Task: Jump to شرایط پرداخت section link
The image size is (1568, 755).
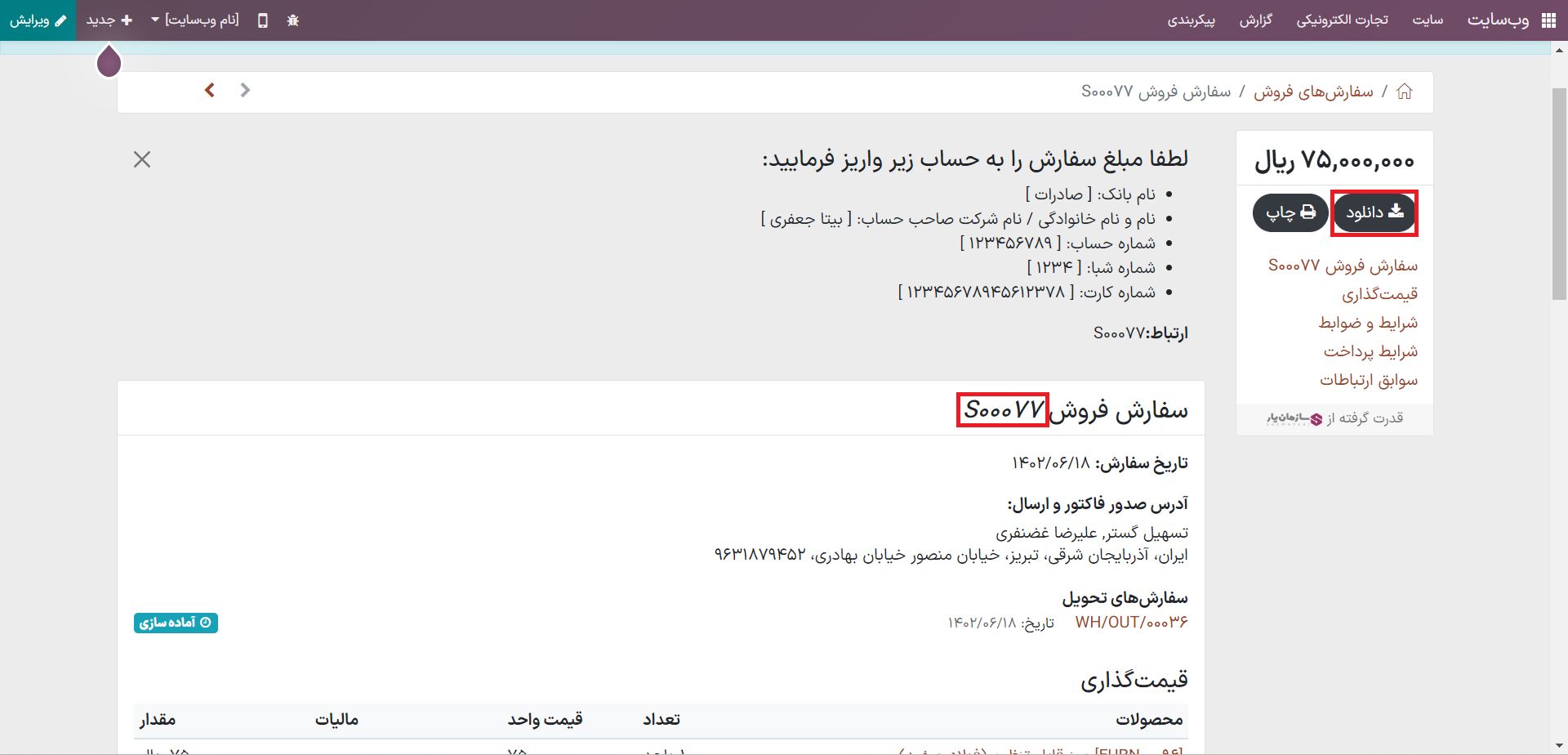Action: [x=1370, y=351]
